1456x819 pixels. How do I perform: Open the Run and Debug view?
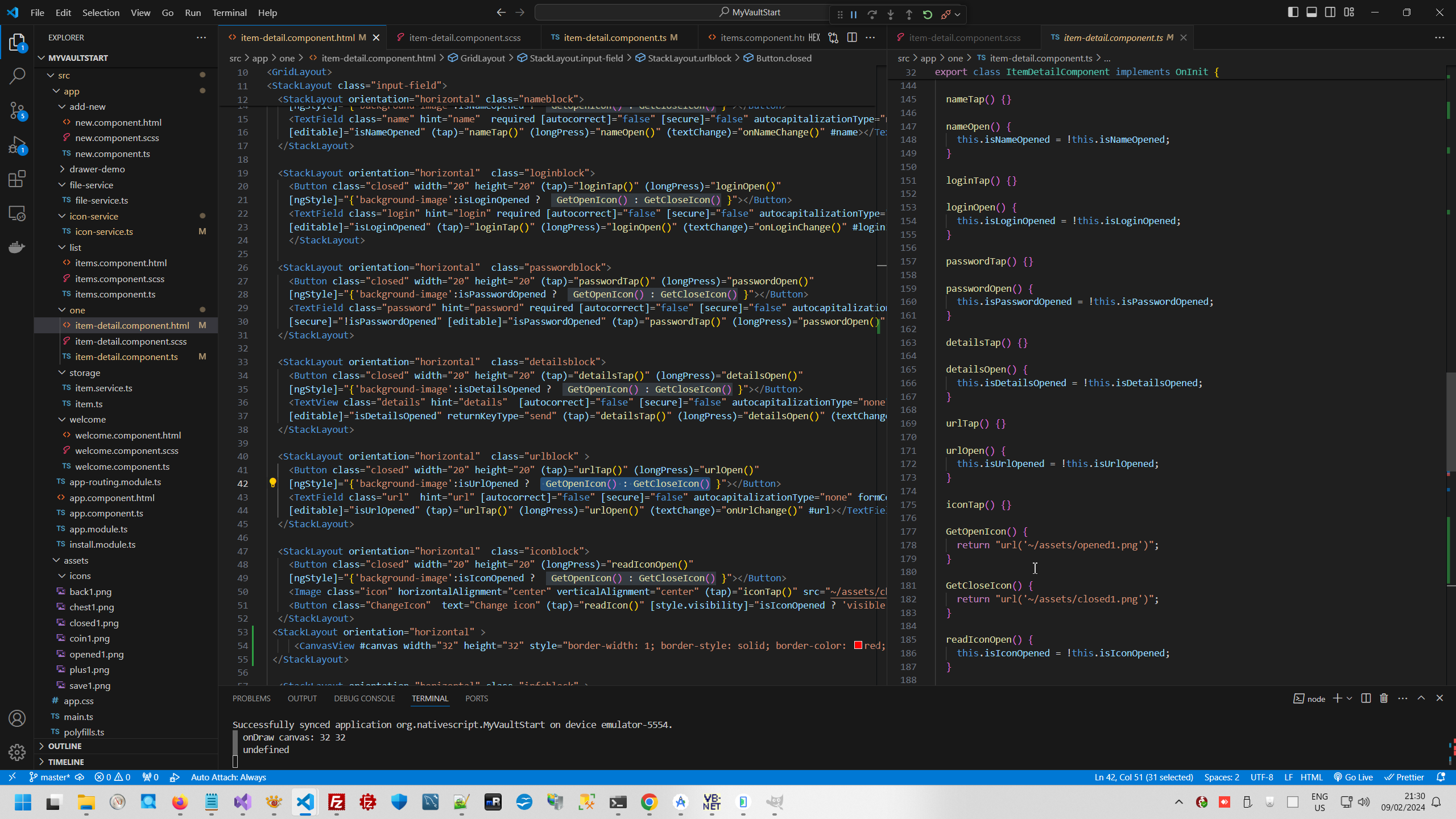(17, 145)
